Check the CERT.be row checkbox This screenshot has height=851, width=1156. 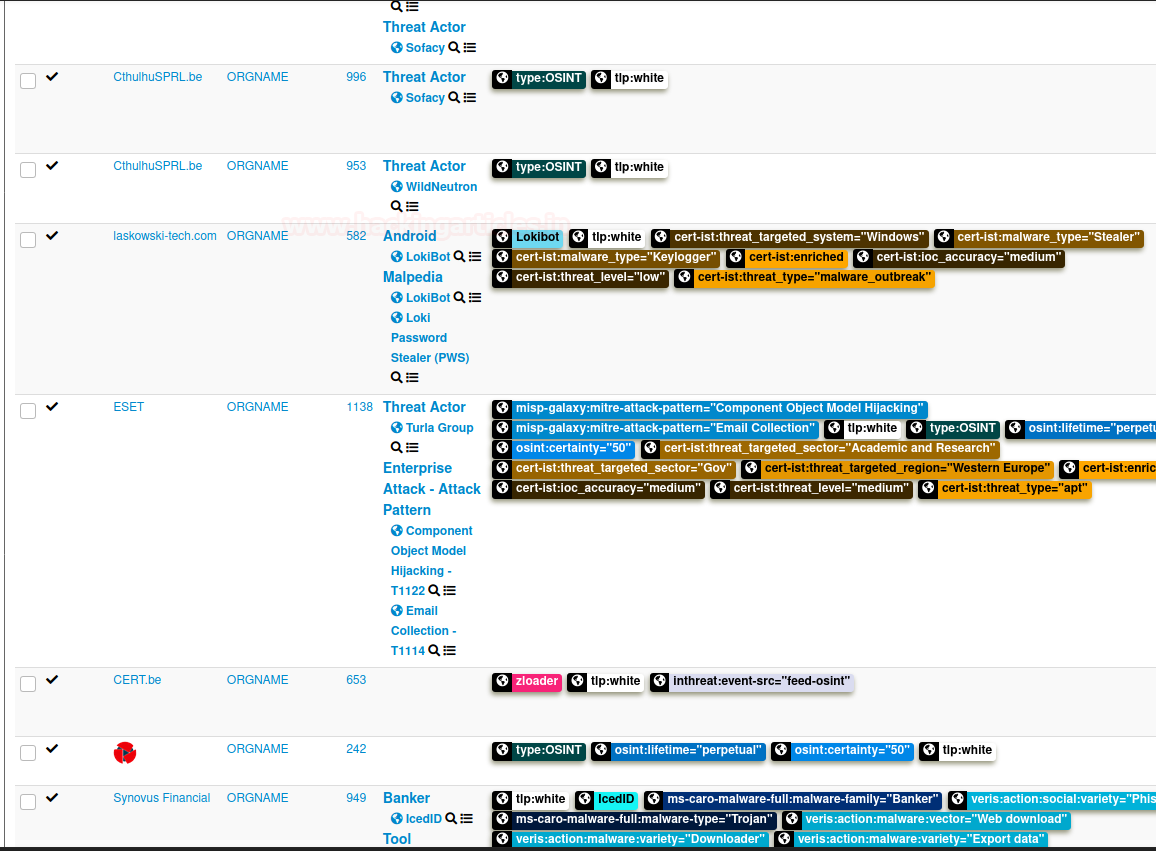point(28,684)
